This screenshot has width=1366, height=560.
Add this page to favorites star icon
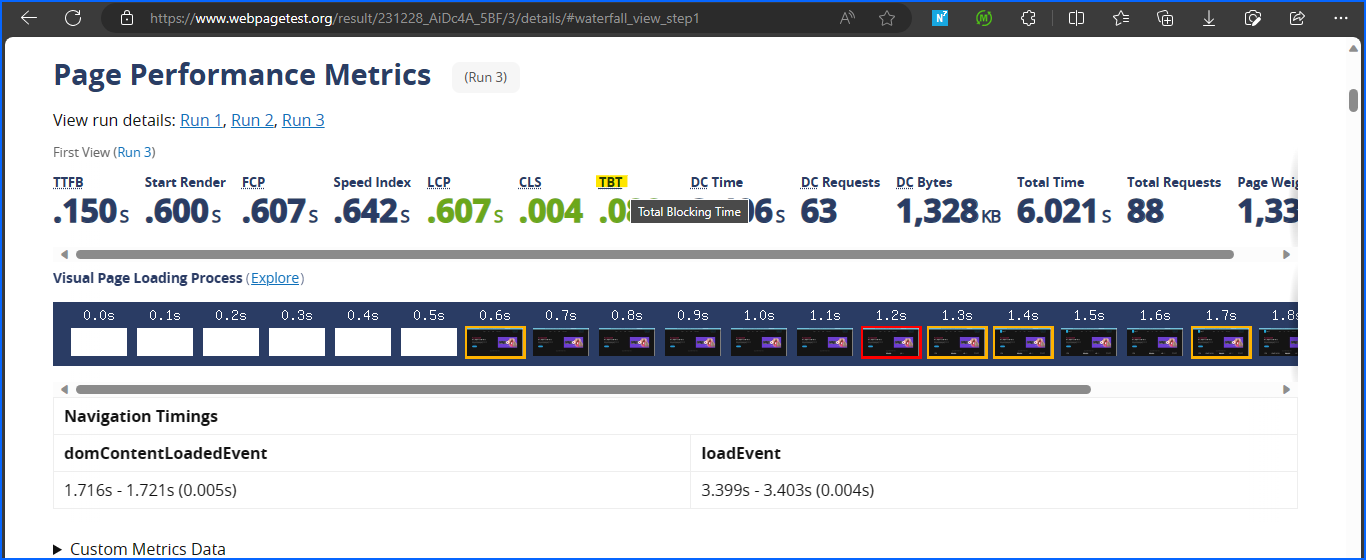887,18
